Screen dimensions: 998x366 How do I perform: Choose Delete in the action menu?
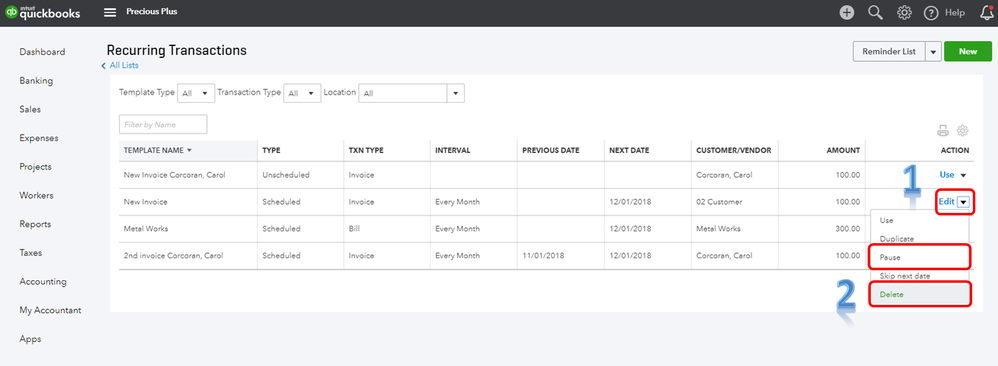click(x=919, y=295)
